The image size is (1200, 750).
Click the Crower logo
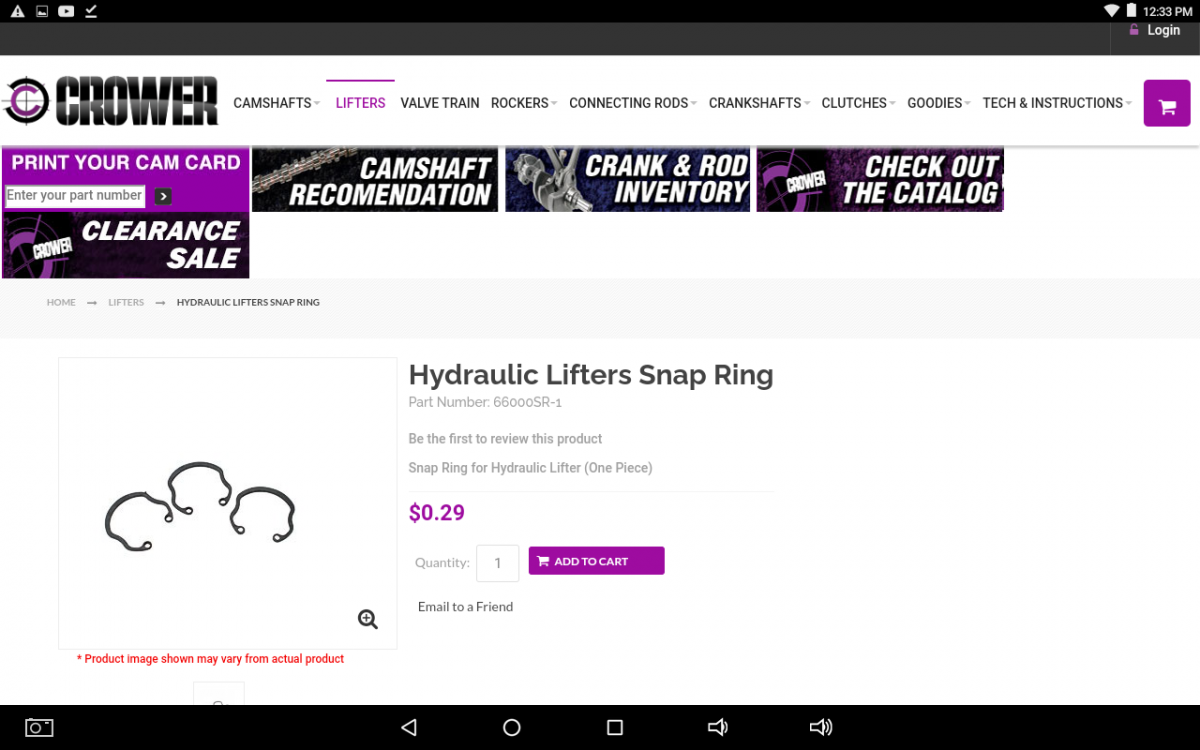(x=111, y=101)
